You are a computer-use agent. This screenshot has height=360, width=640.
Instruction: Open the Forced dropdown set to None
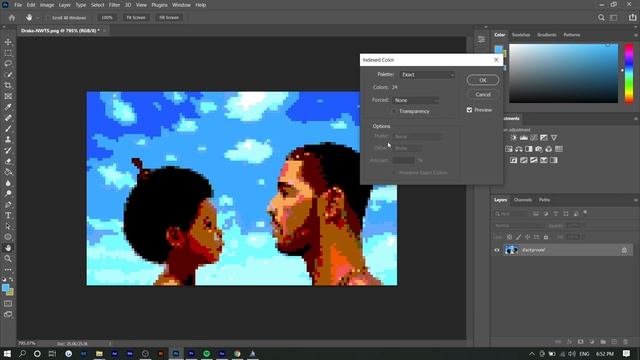click(x=416, y=100)
